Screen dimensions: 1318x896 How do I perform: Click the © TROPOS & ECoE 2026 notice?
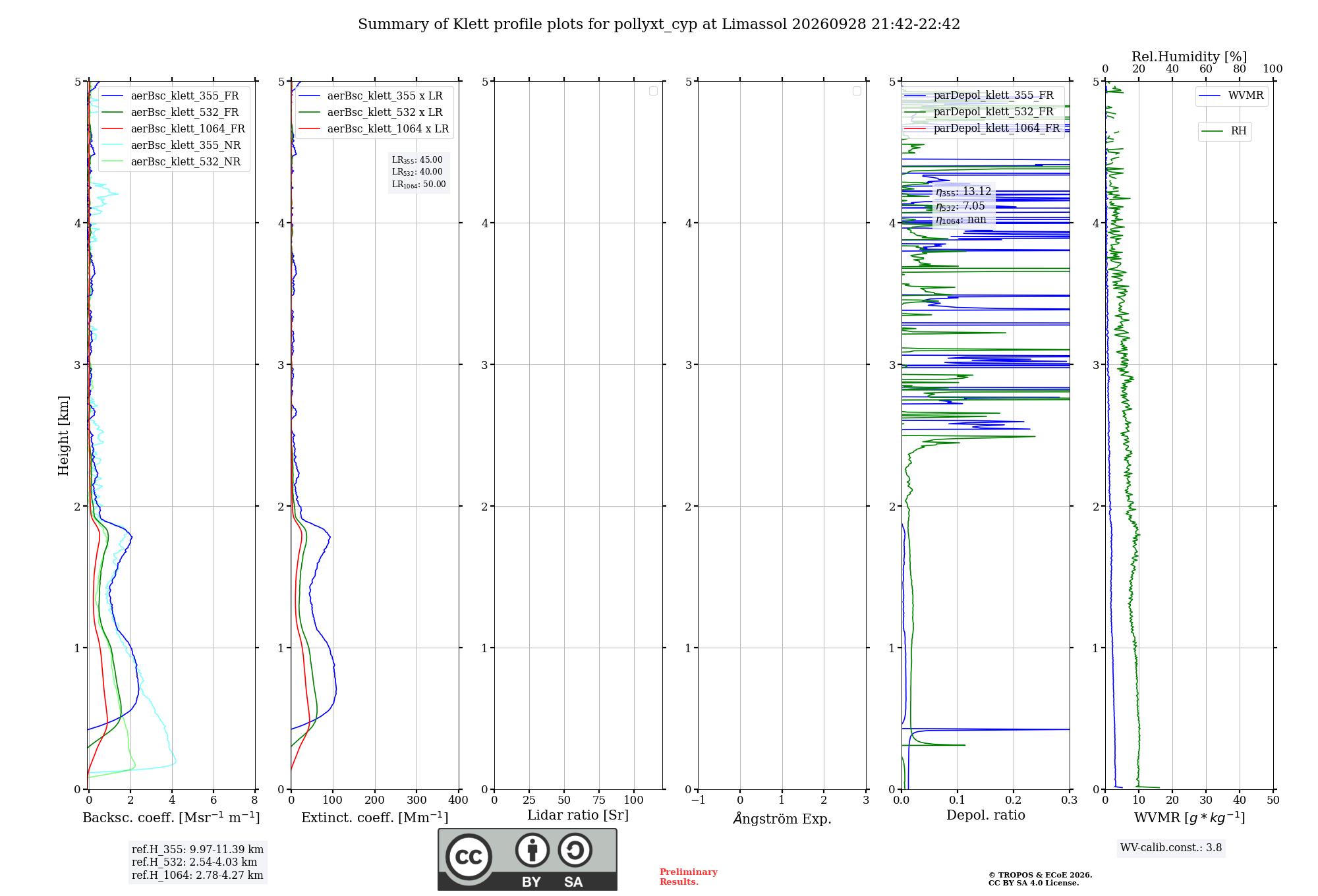pos(1041,875)
